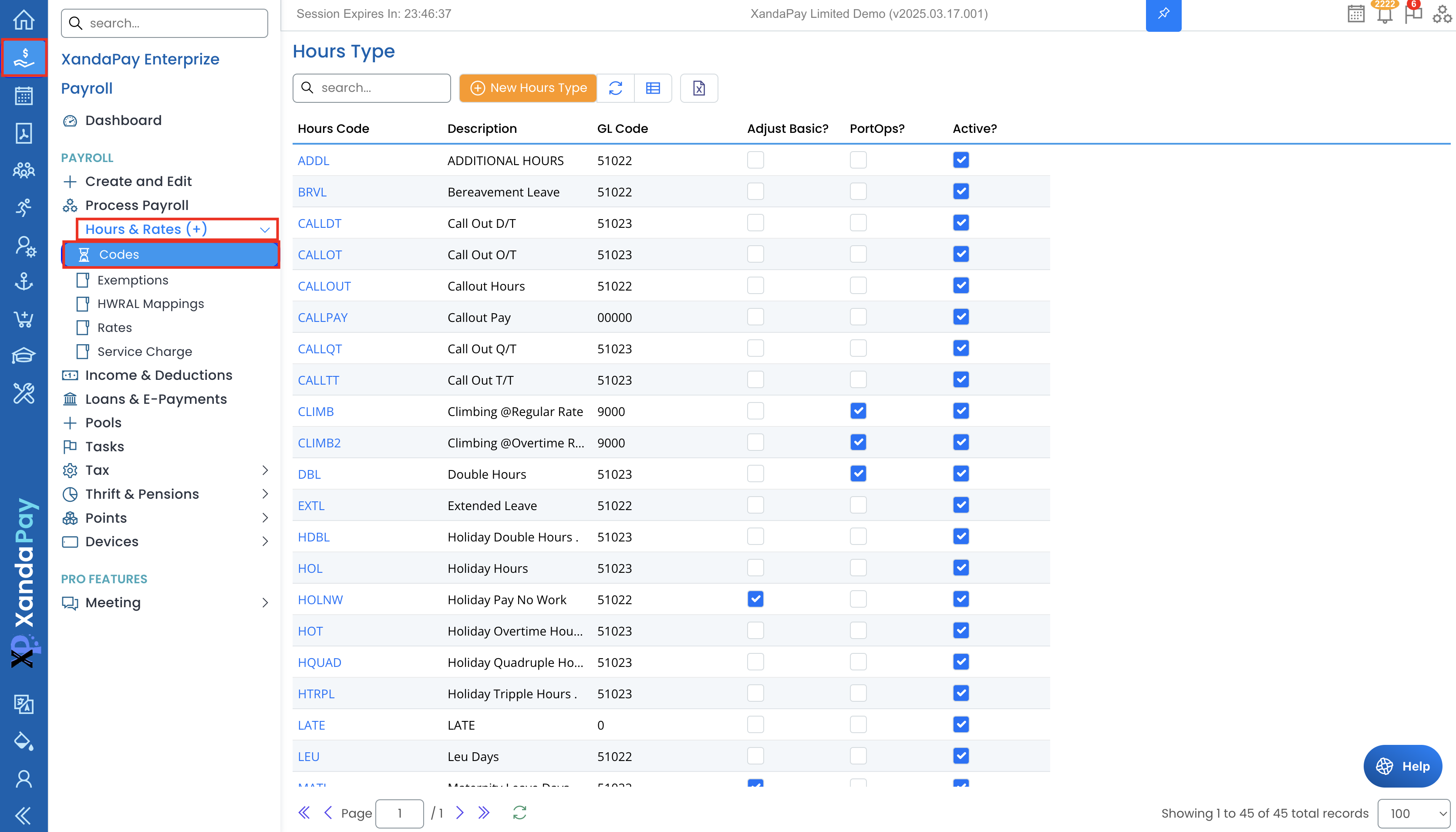Open the anchor icon in left sidebar
This screenshot has height=832, width=1456.
pos(24,282)
